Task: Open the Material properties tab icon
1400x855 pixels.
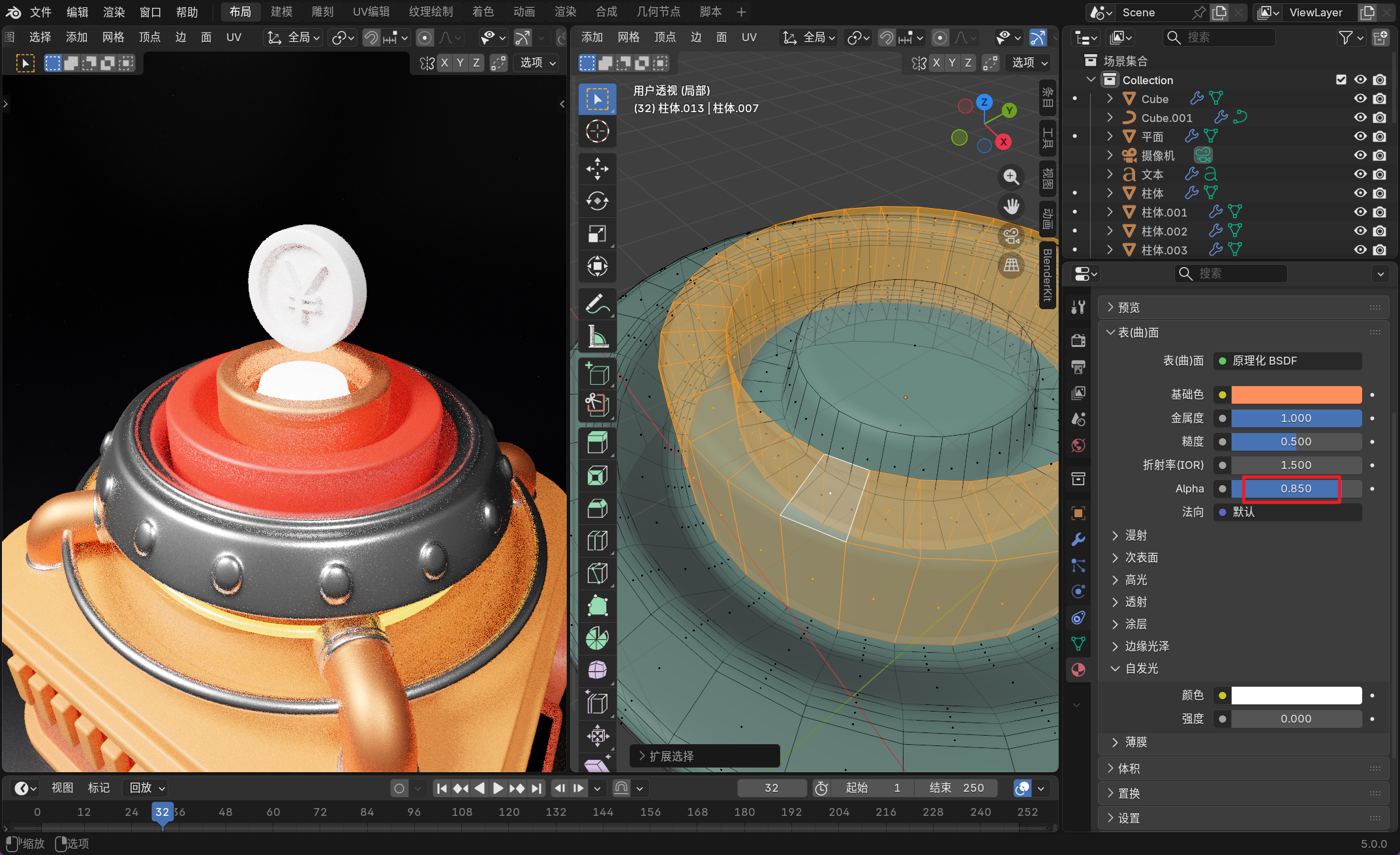Action: pos(1078,670)
